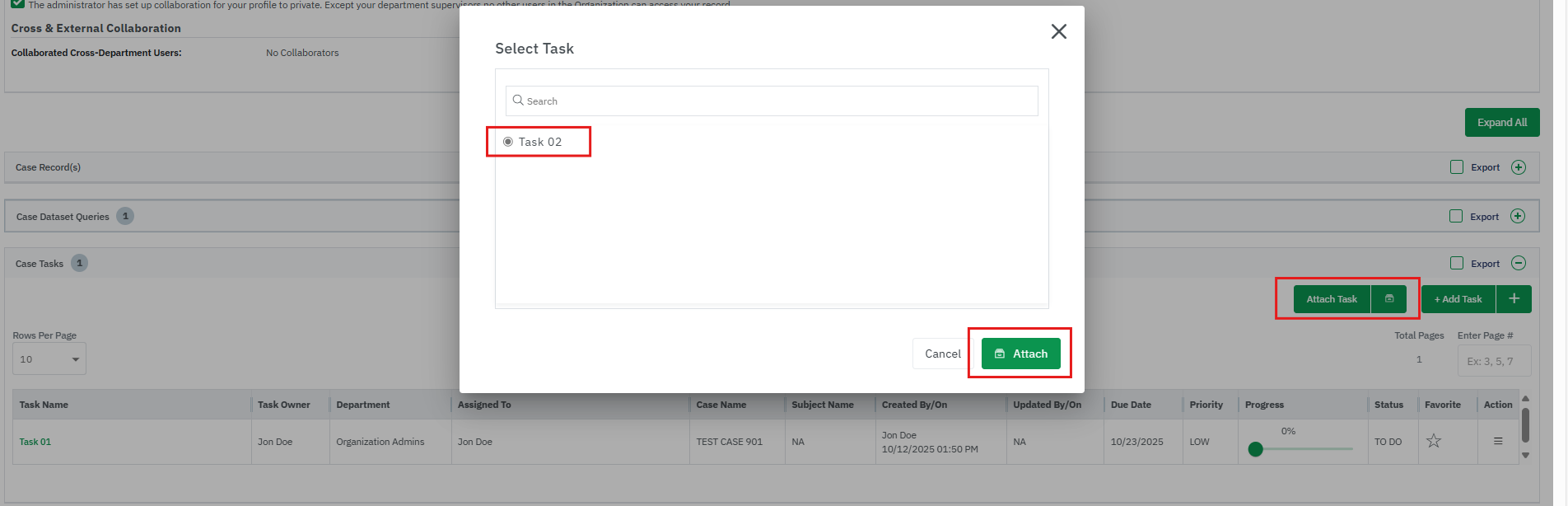Viewport: 1568px width, 506px height.
Task: Sort by the Task Name column header
Action: (44, 405)
